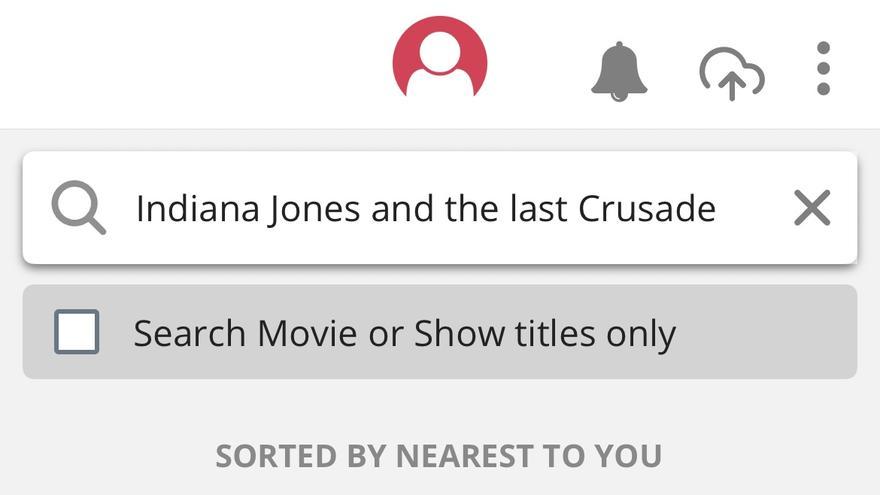Place the cursor in the search box text

click(425, 208)
